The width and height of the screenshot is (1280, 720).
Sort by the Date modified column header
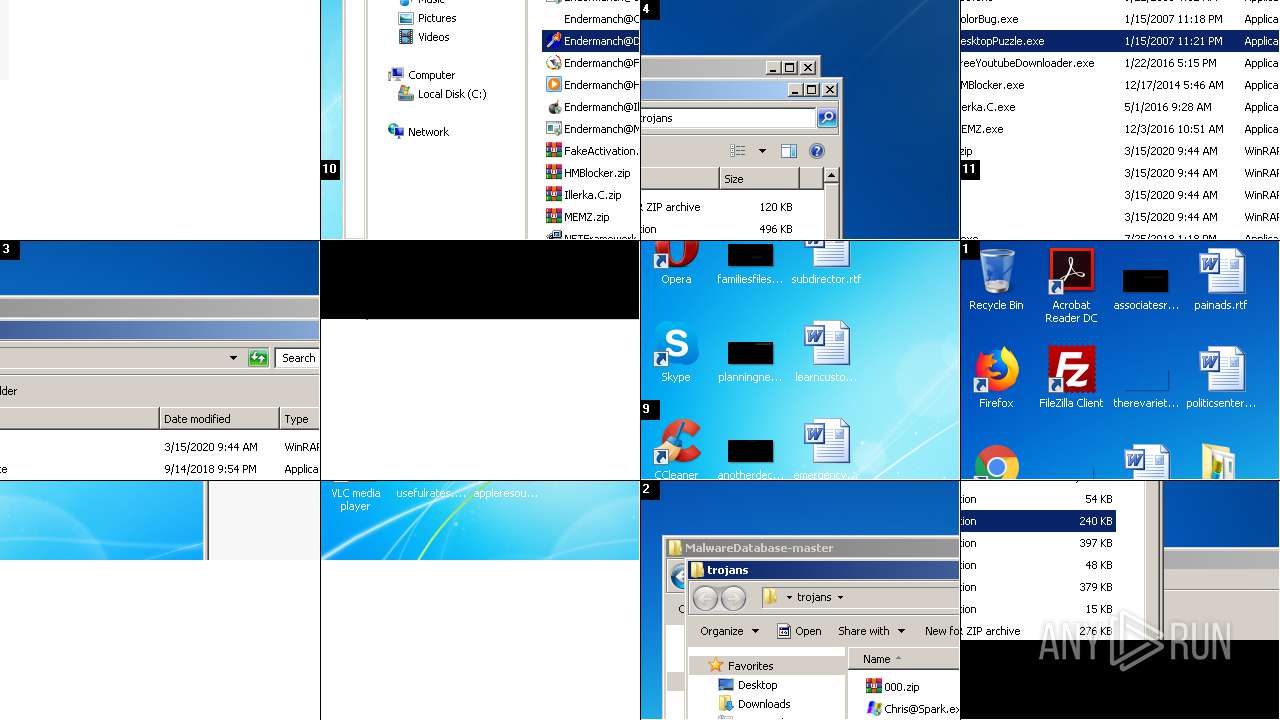pos(219,419)
